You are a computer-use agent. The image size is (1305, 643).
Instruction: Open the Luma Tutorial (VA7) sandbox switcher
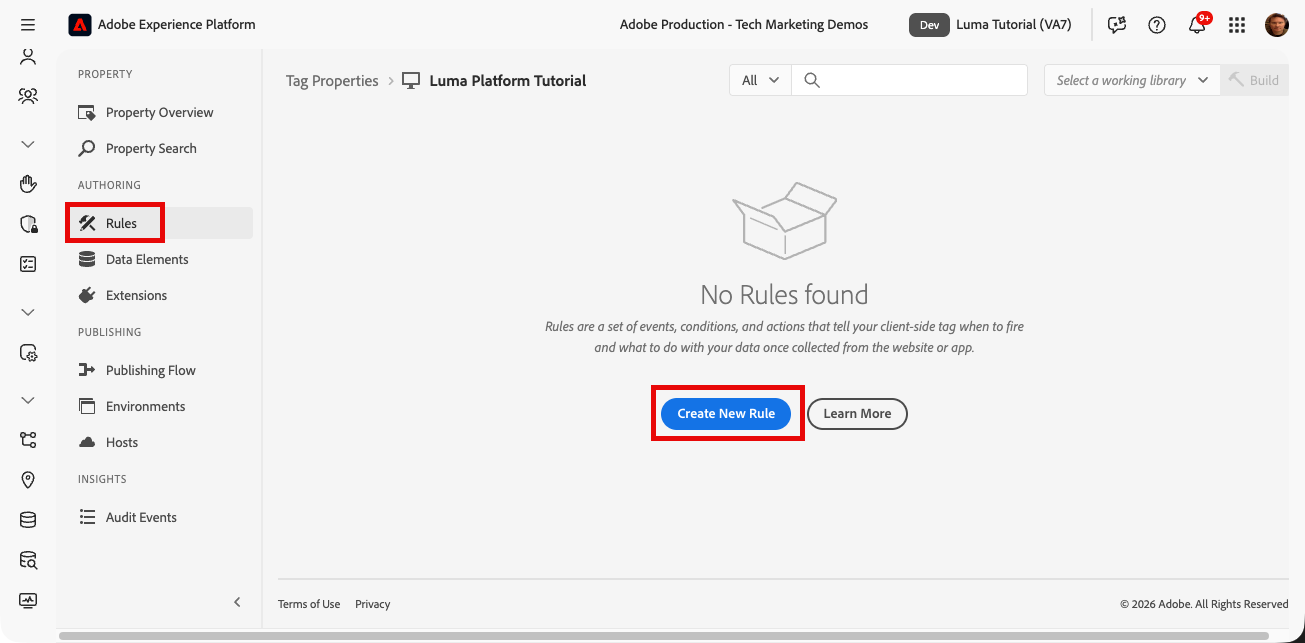(1013, 25)
